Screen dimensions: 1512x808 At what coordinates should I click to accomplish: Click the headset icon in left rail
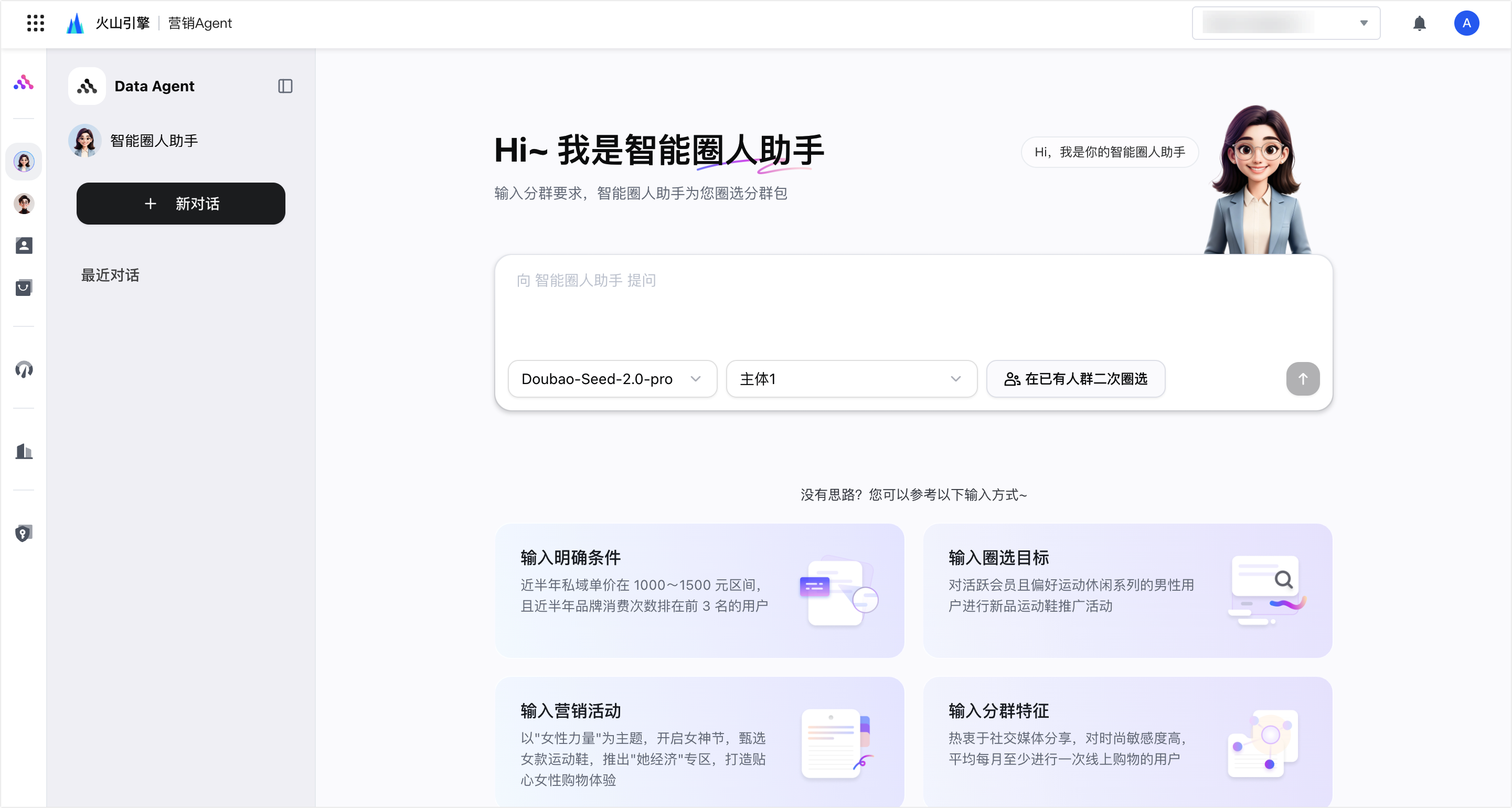[24, 369]
